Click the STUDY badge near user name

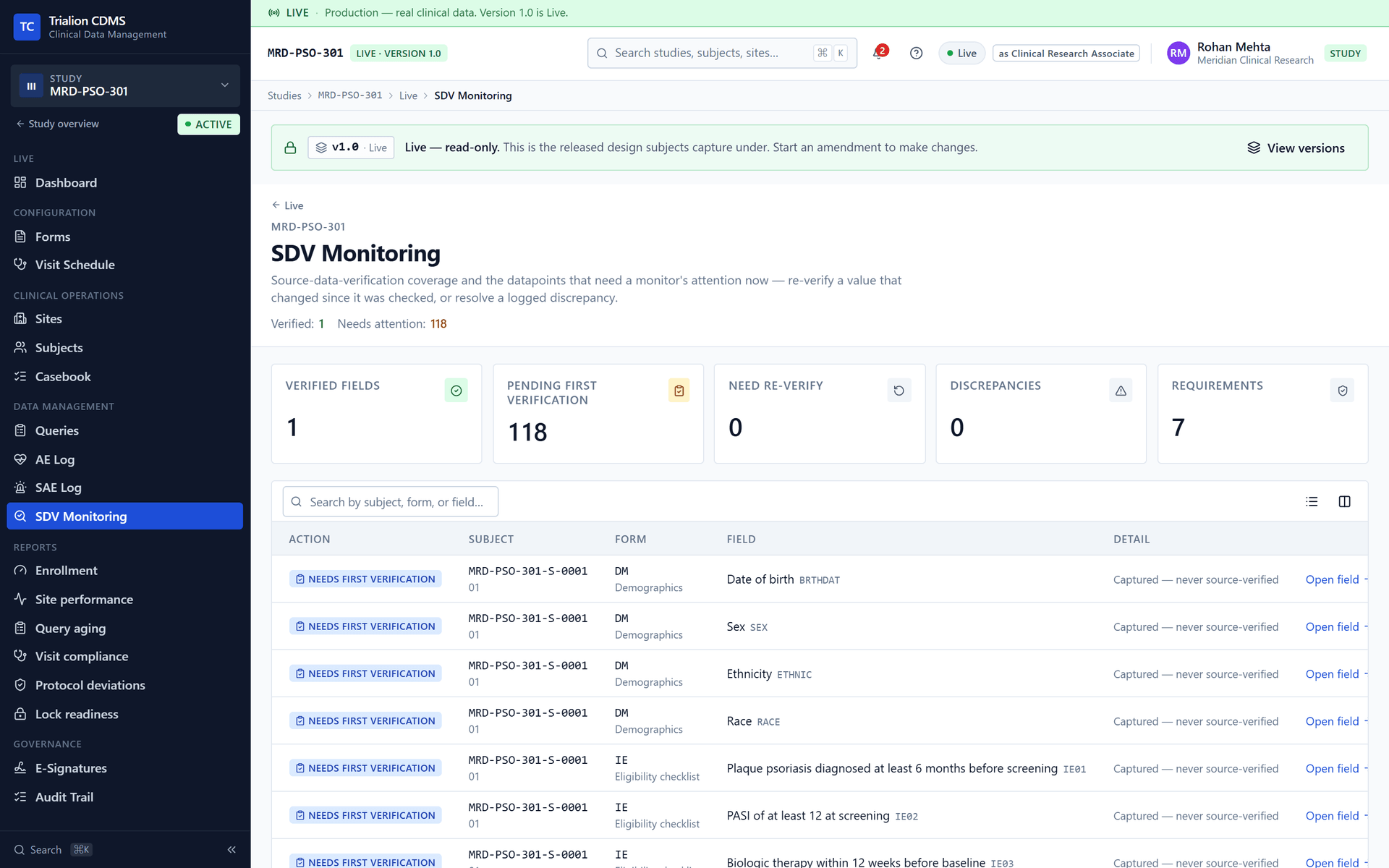(1345, 53)
